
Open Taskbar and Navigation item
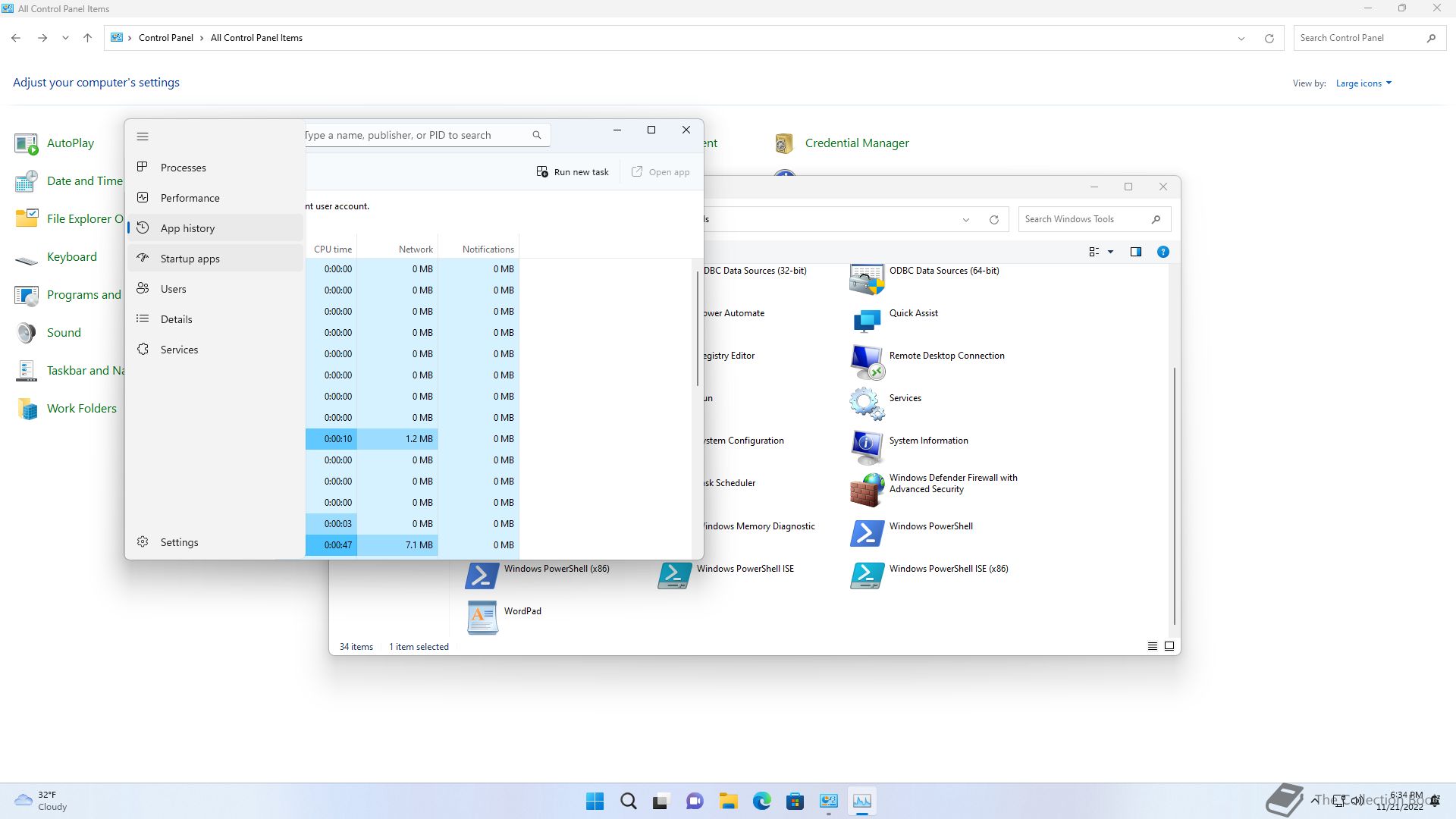pos(68,371)
